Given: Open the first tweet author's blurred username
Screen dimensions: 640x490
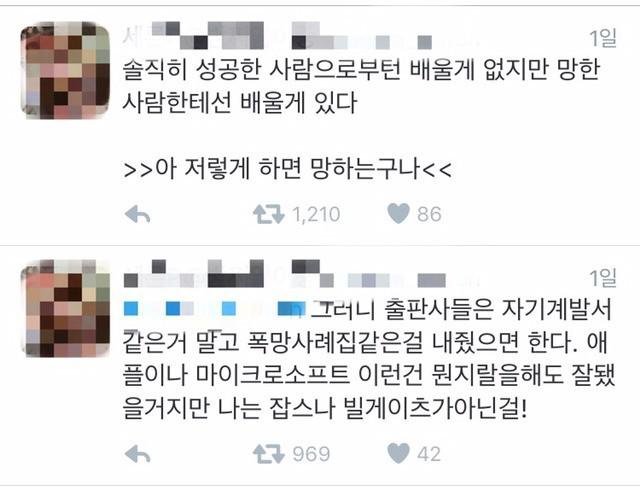Looking at the screenshot, I should [x=278, y=36].
